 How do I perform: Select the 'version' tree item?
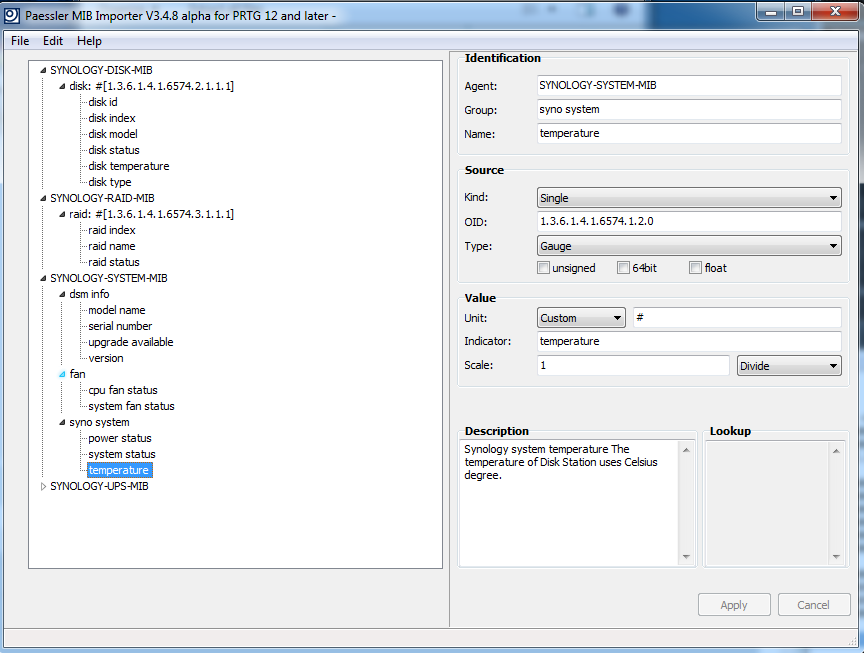point(106,358)
